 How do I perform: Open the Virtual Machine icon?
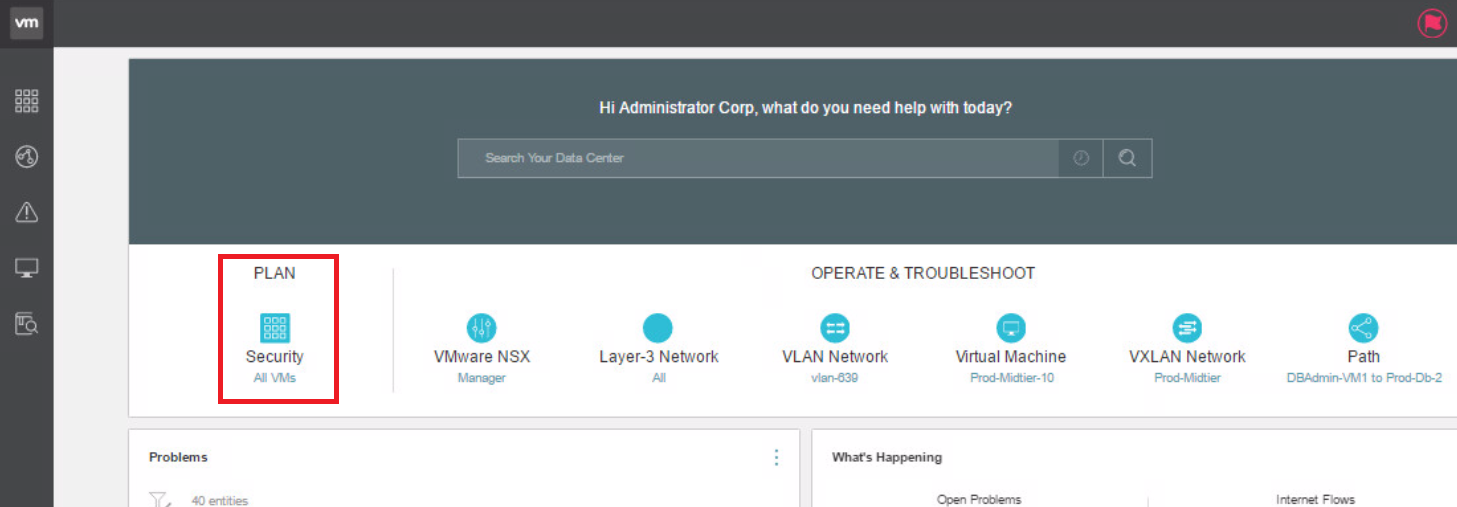1011,328
